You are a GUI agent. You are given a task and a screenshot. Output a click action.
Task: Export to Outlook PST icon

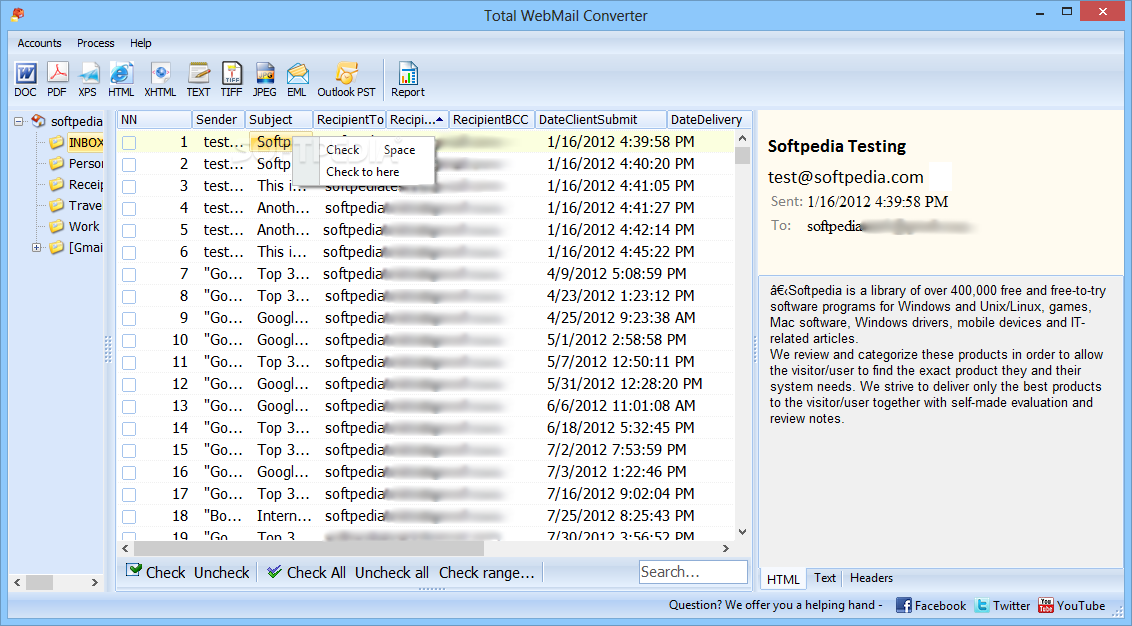tap(347, 79)
